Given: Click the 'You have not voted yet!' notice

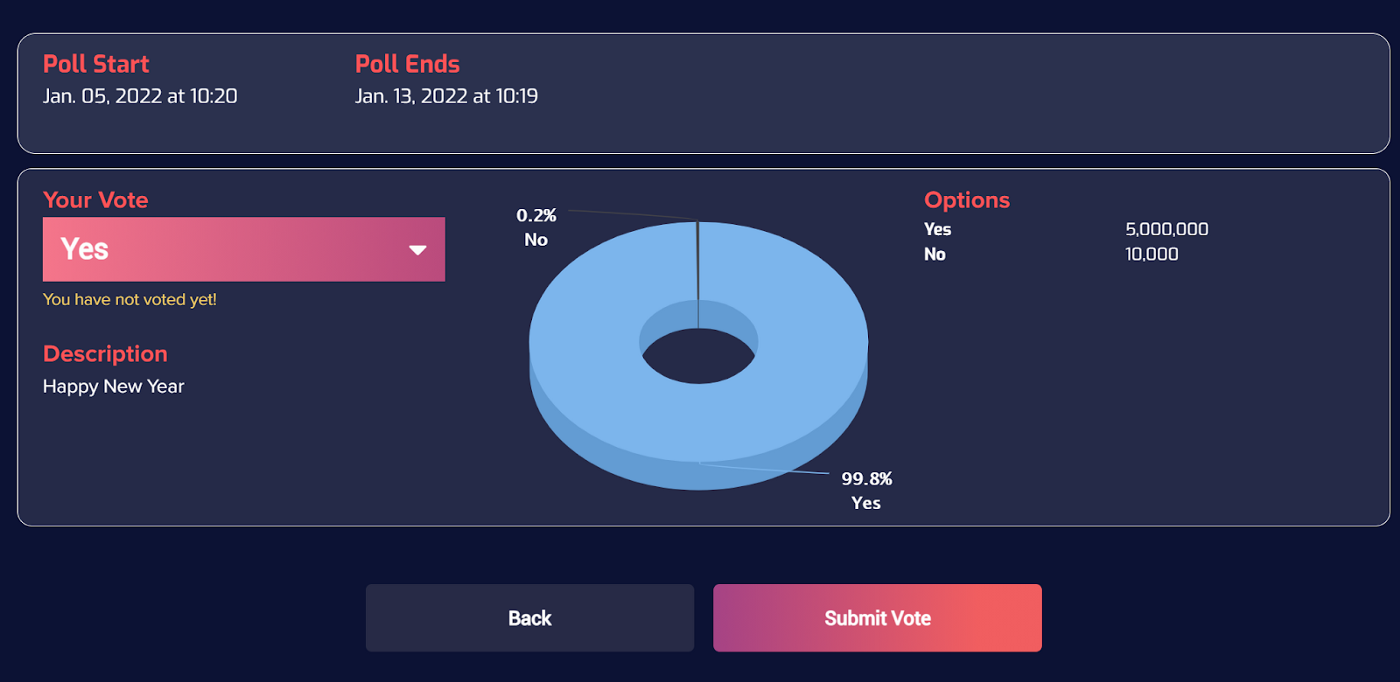Looking at the screenshot, I should (129, 299).
